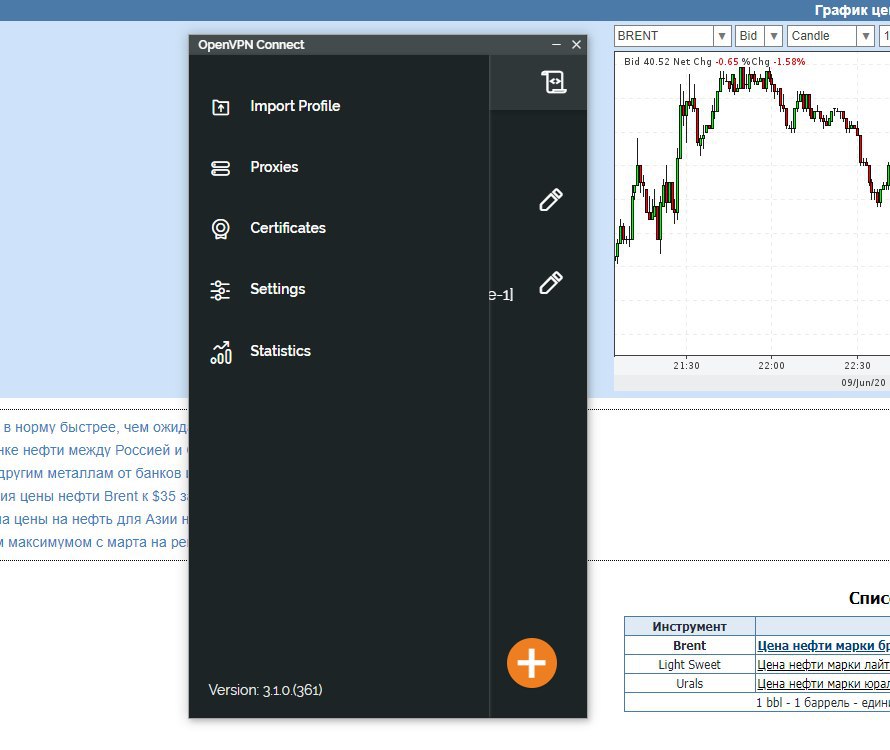The width and height of the screenshot is (890, 750).
Task: Edit the first profile with pencil icon
Action: (551, 200)
